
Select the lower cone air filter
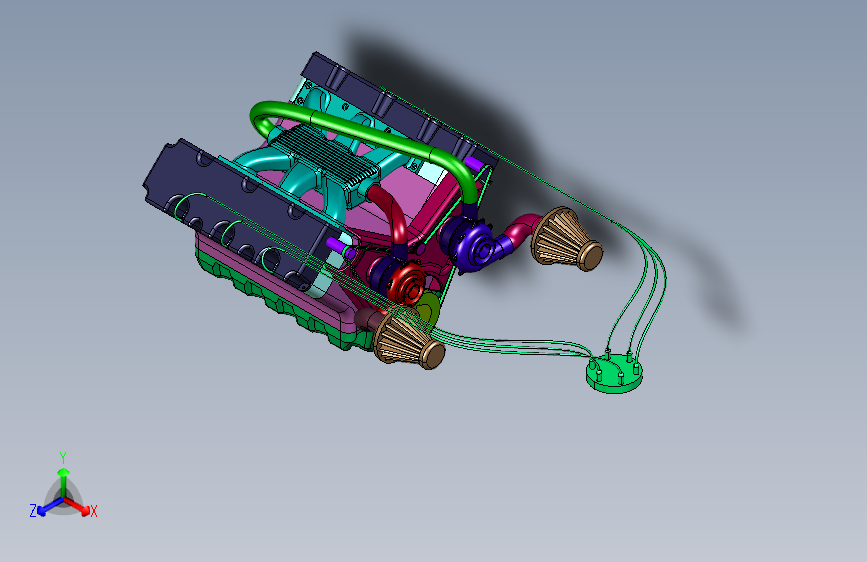click(409, 342)
